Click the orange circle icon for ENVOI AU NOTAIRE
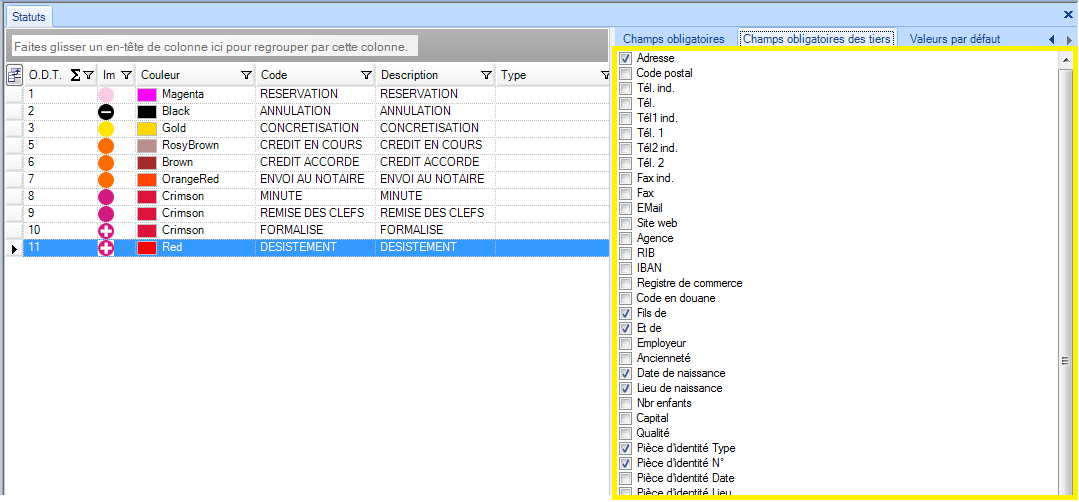This screenshot has height=502, width=1079. click(x=106, y=180)
